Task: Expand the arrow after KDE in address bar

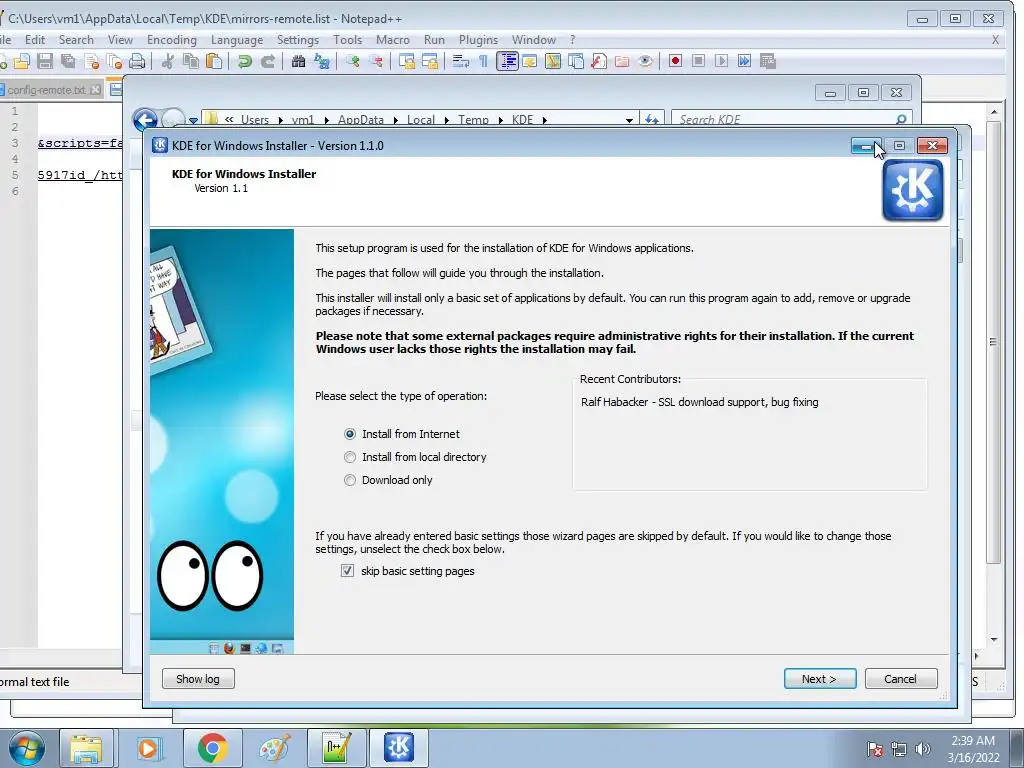Action: pos(545,120)
